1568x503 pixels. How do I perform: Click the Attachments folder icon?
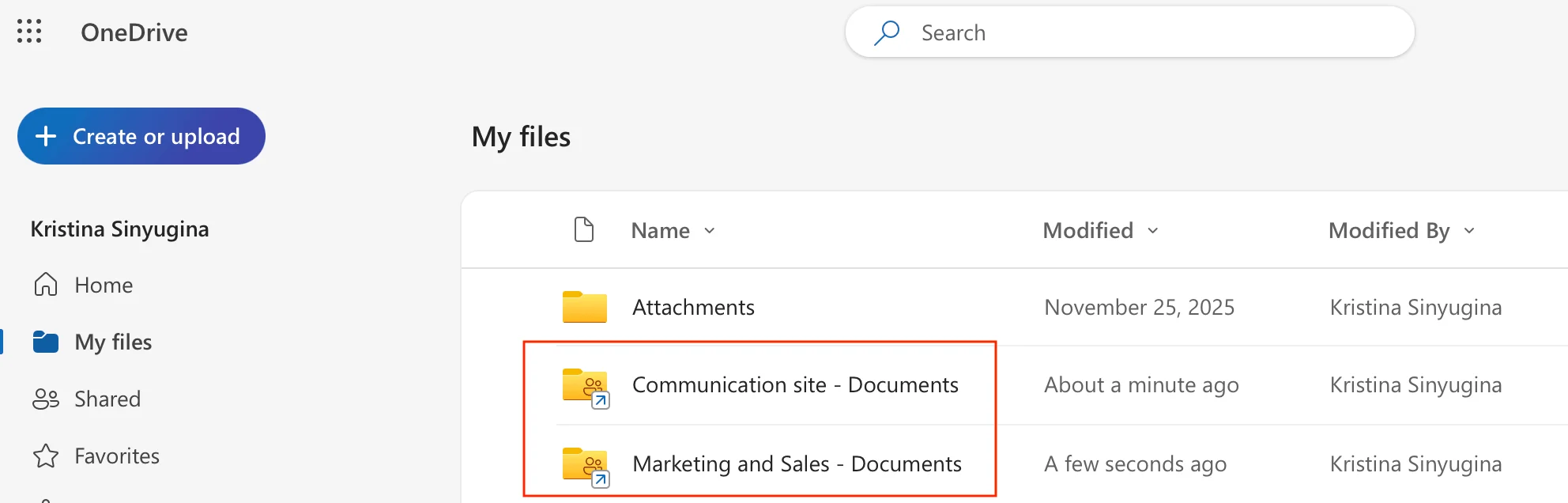[x=585, y=307]
